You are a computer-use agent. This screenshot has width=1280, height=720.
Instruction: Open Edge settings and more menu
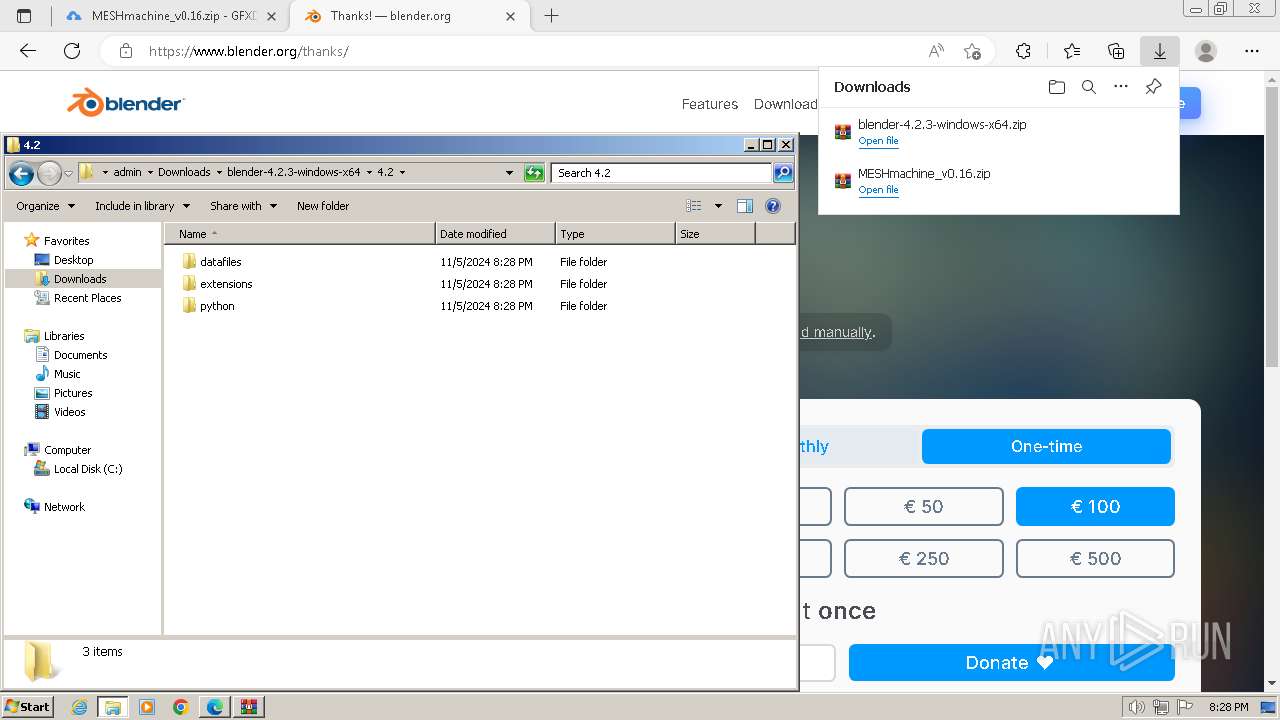(x=1252, y=51)
